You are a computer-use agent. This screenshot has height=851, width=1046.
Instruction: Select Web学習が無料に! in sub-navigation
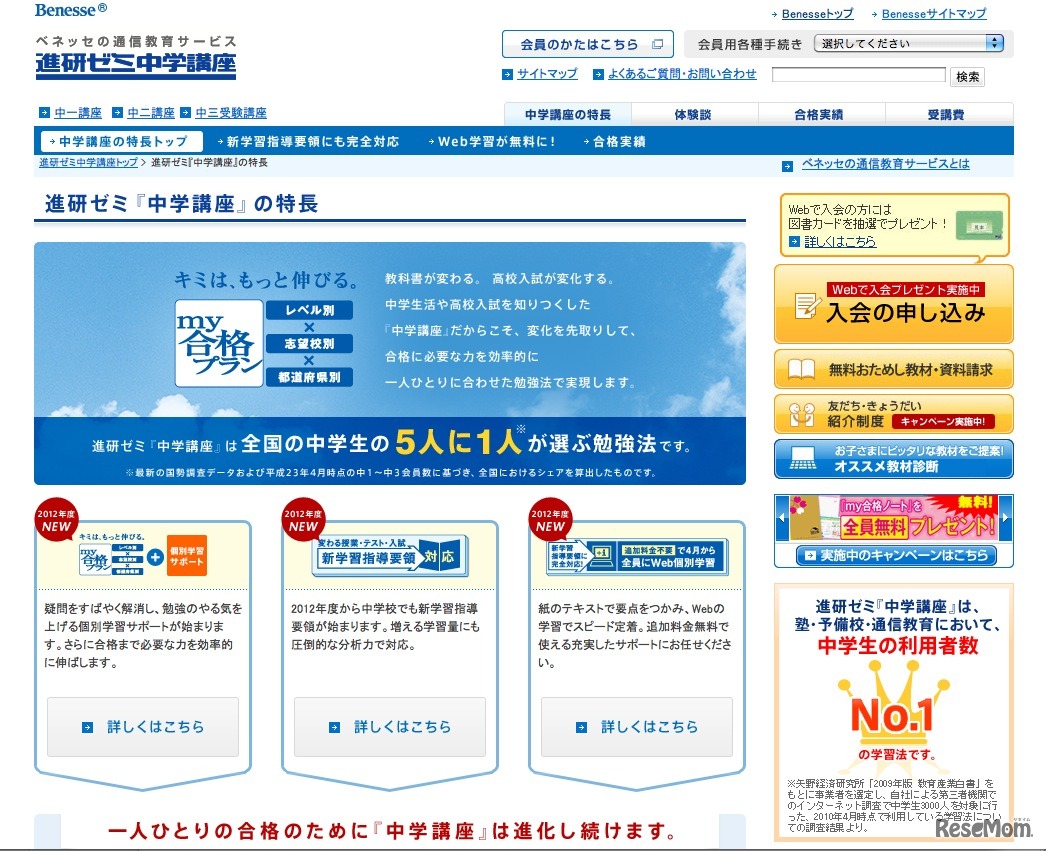coord(492,141)
